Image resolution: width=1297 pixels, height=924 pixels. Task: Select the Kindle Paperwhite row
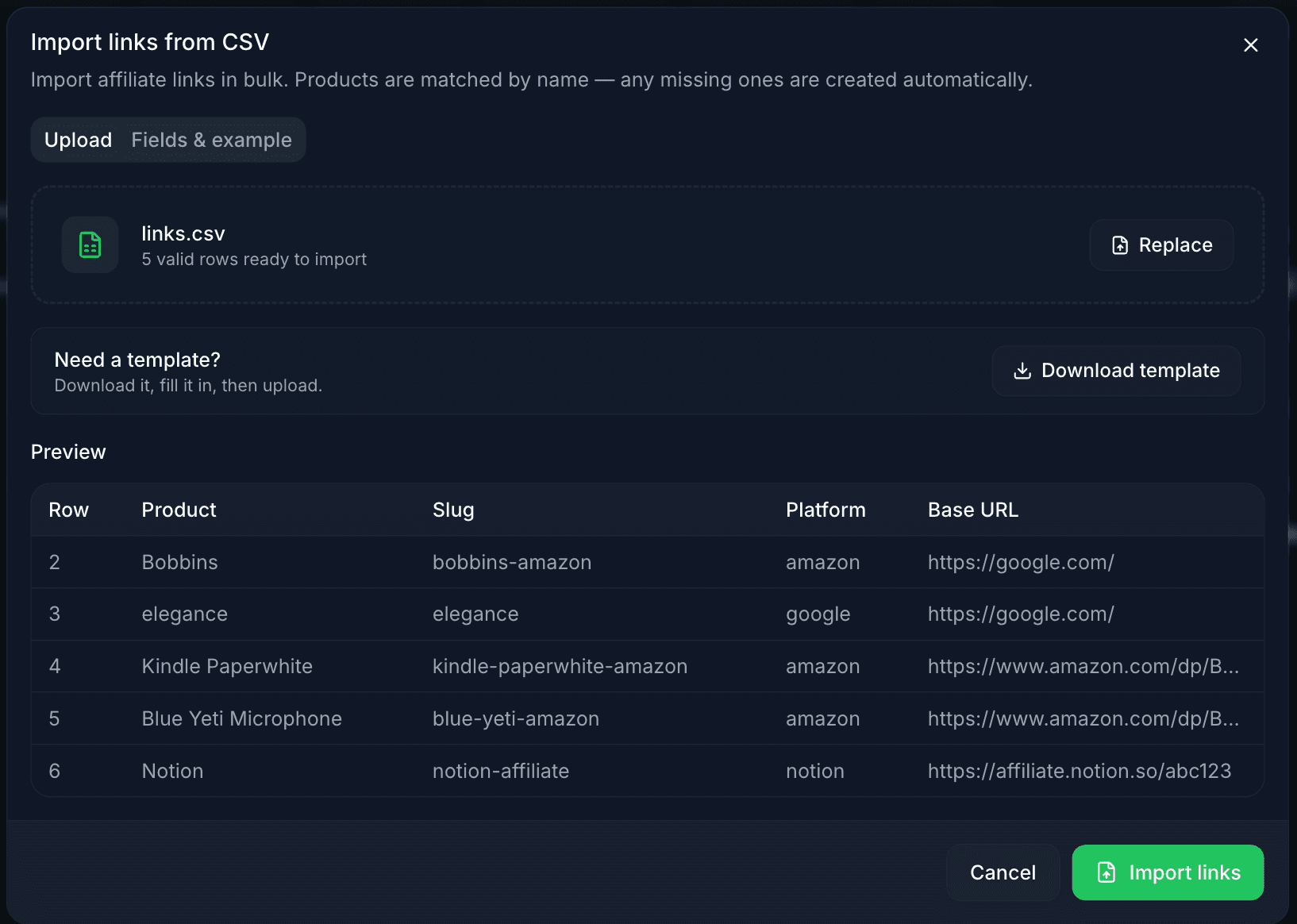click(227, 666)
